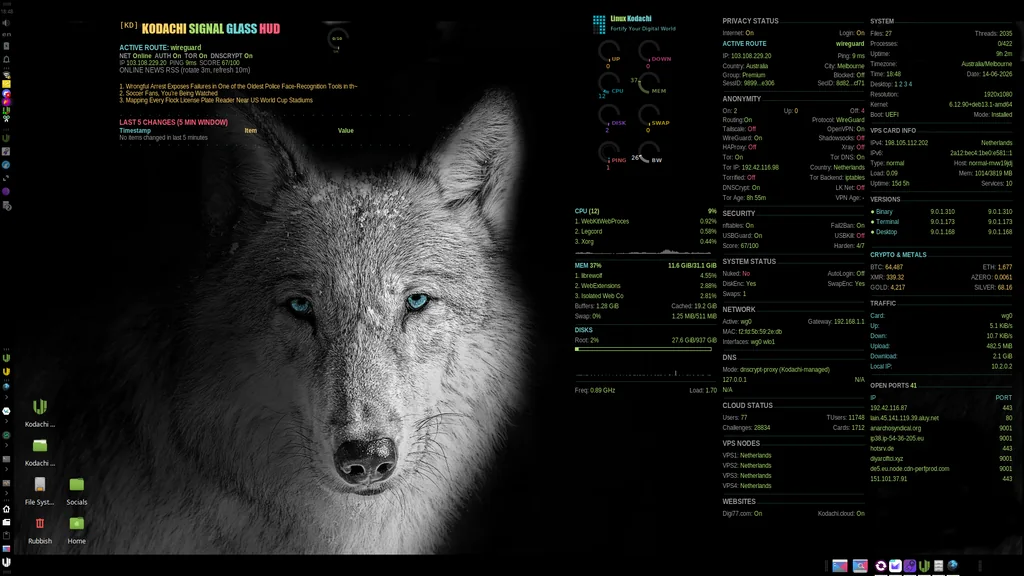Open the Home folder on desktop

point(76,530)
